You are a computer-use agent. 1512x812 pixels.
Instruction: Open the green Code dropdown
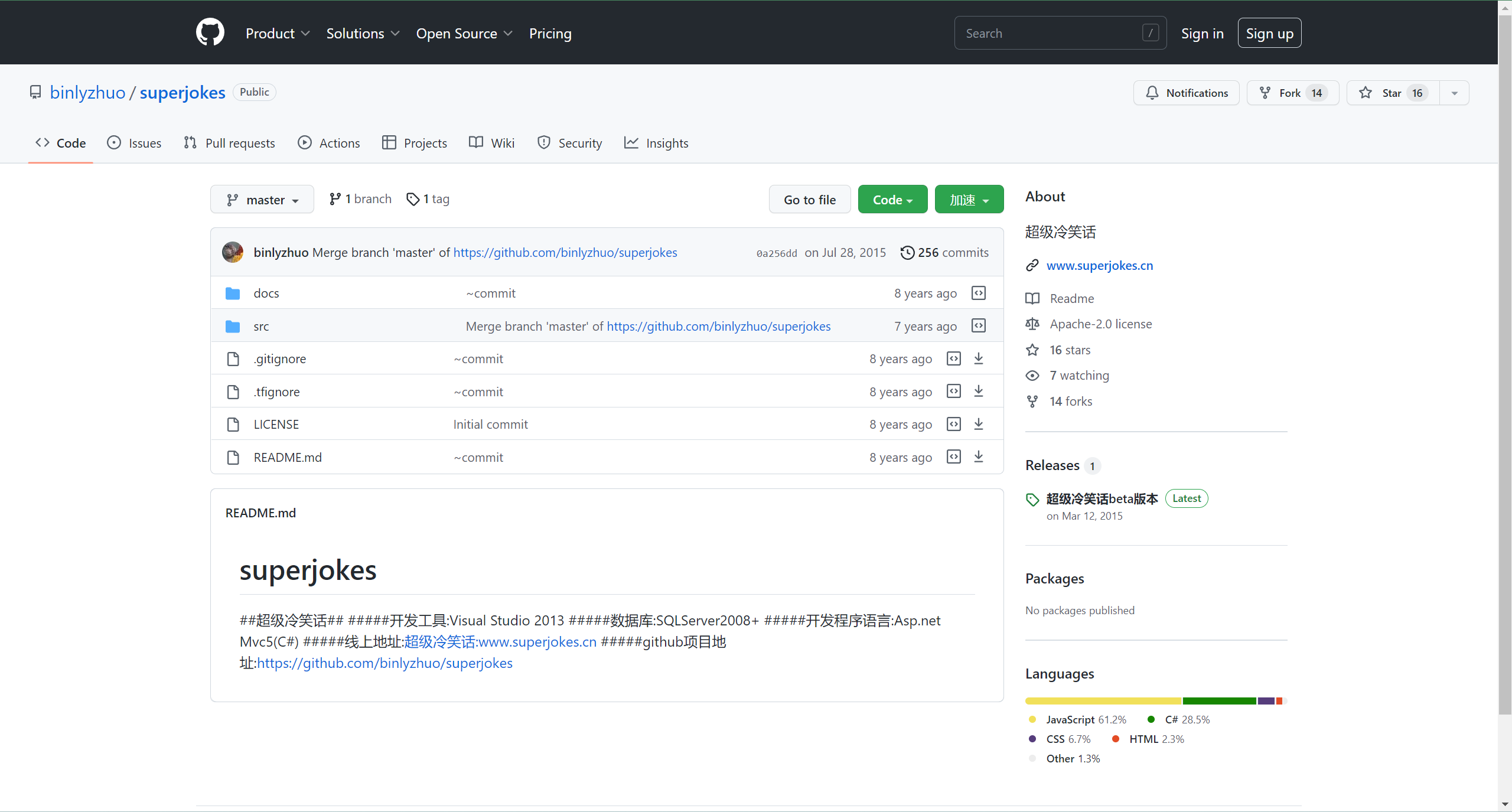[x=892, y=200]
